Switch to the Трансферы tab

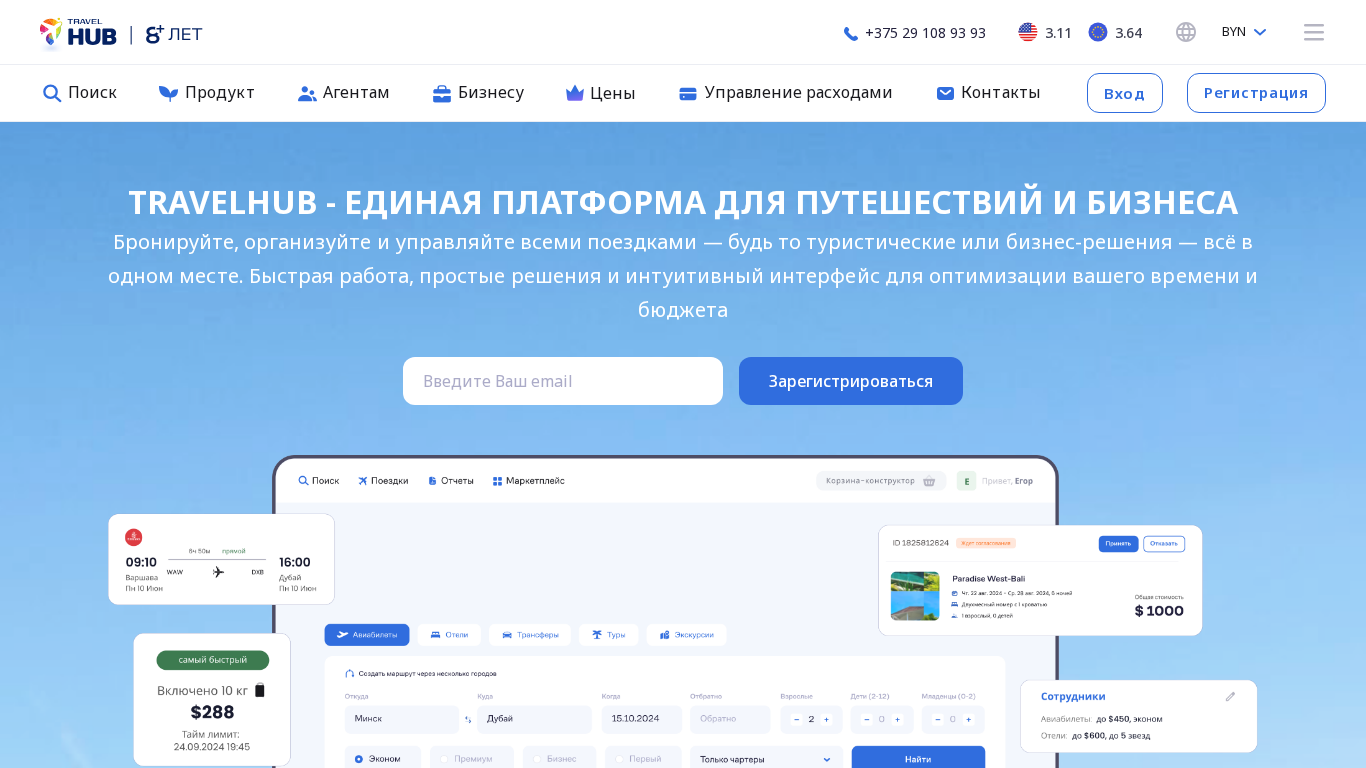(x=530, y=635)
